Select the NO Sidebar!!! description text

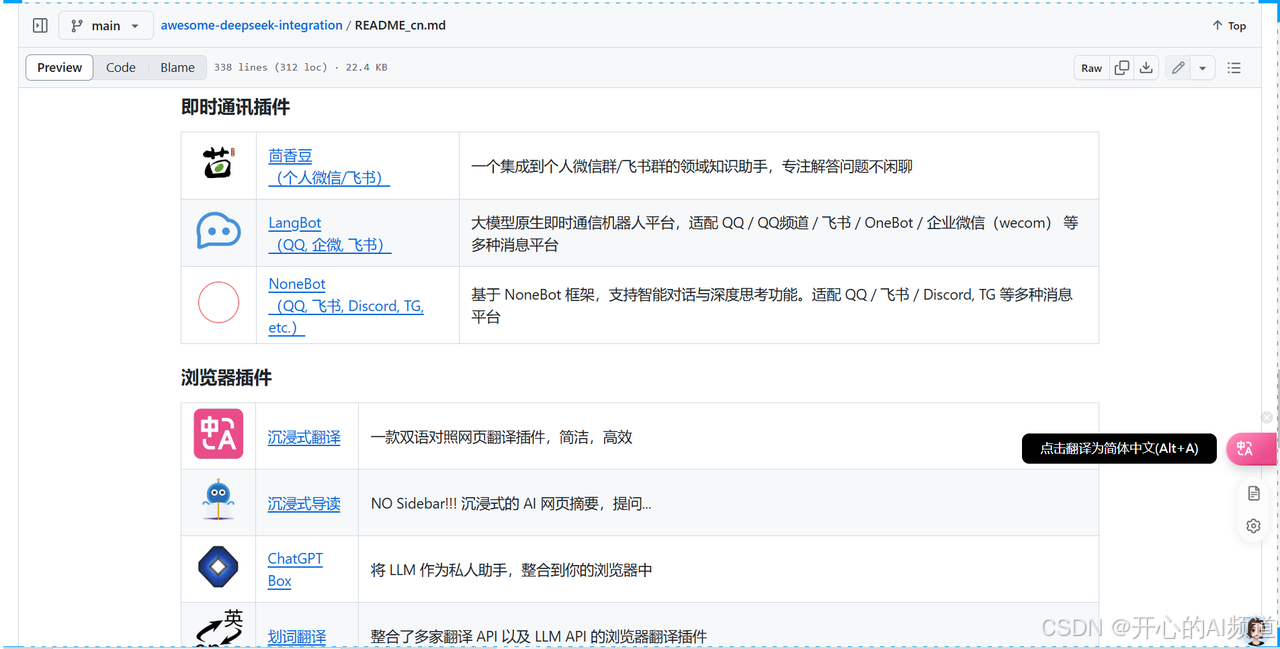click(511, 504)
